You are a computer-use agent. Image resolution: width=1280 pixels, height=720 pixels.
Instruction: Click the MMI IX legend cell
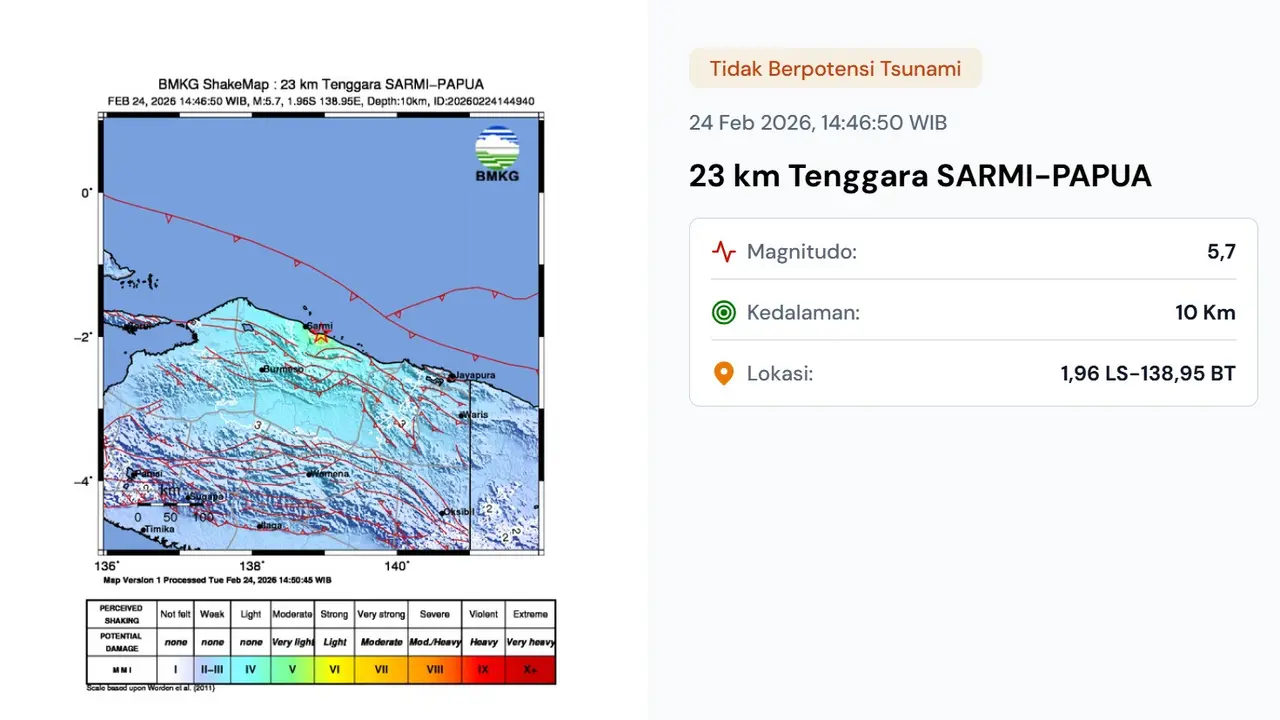pos(483,669)
